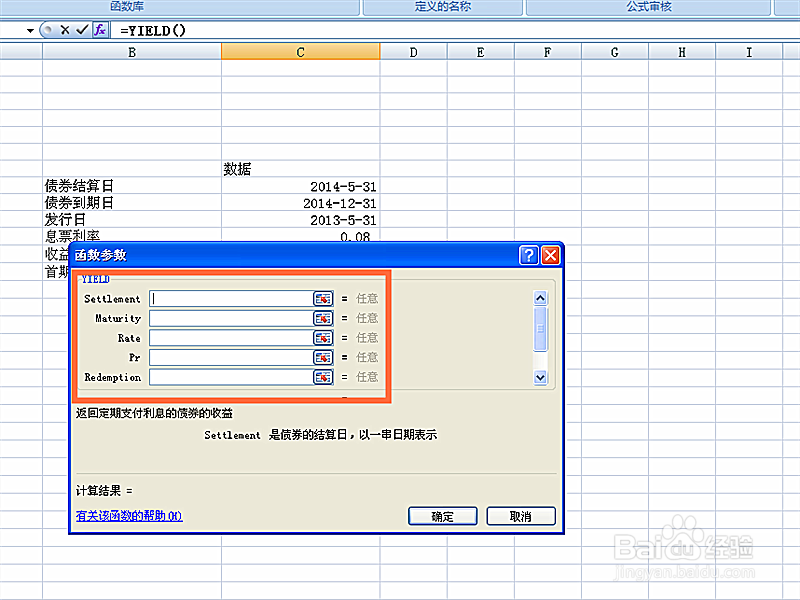Focus the Redemption input field
This screenshot has width=800, height=600.
click(x=231, y=377)
